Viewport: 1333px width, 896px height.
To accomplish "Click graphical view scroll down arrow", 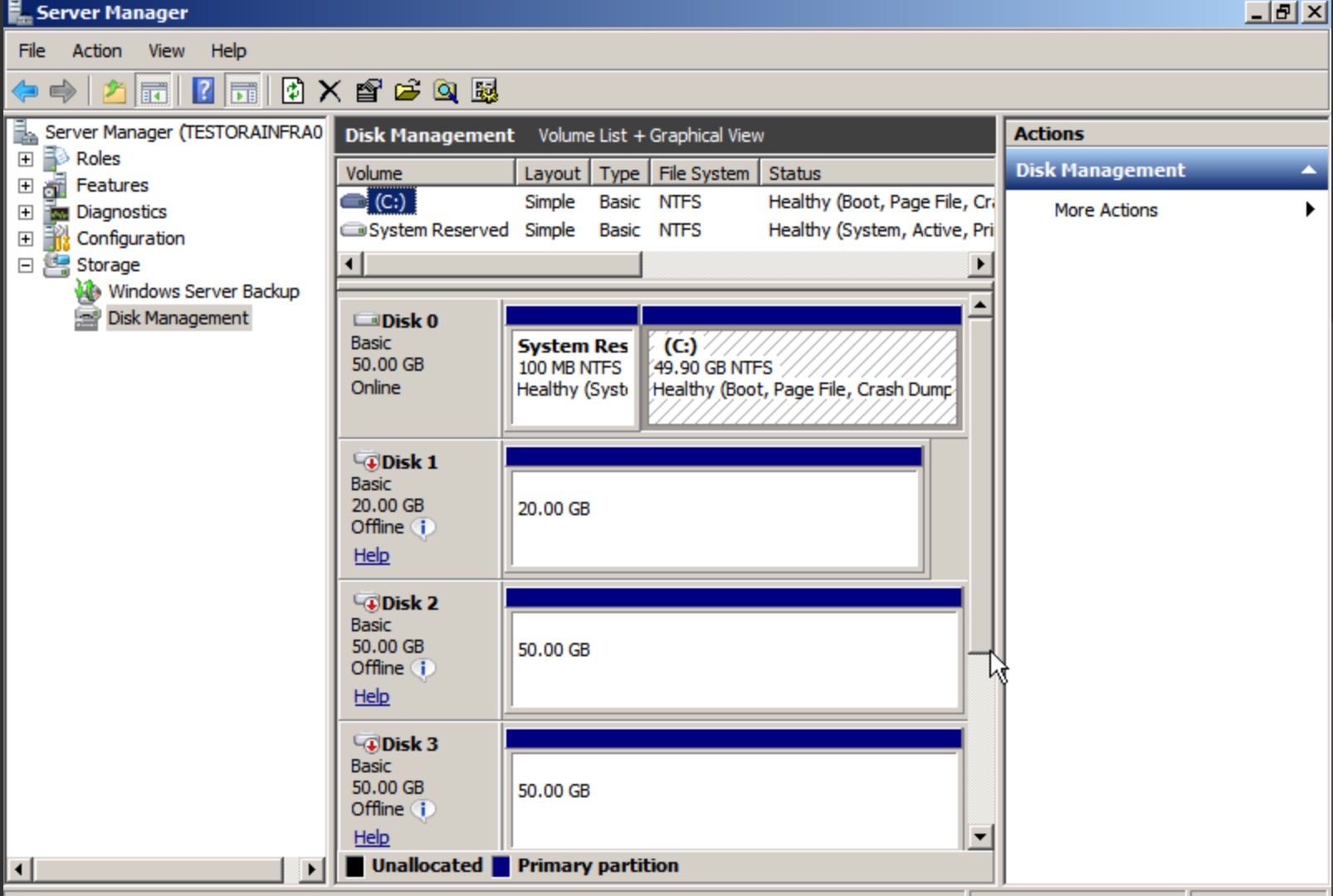I will click(980, 836).
